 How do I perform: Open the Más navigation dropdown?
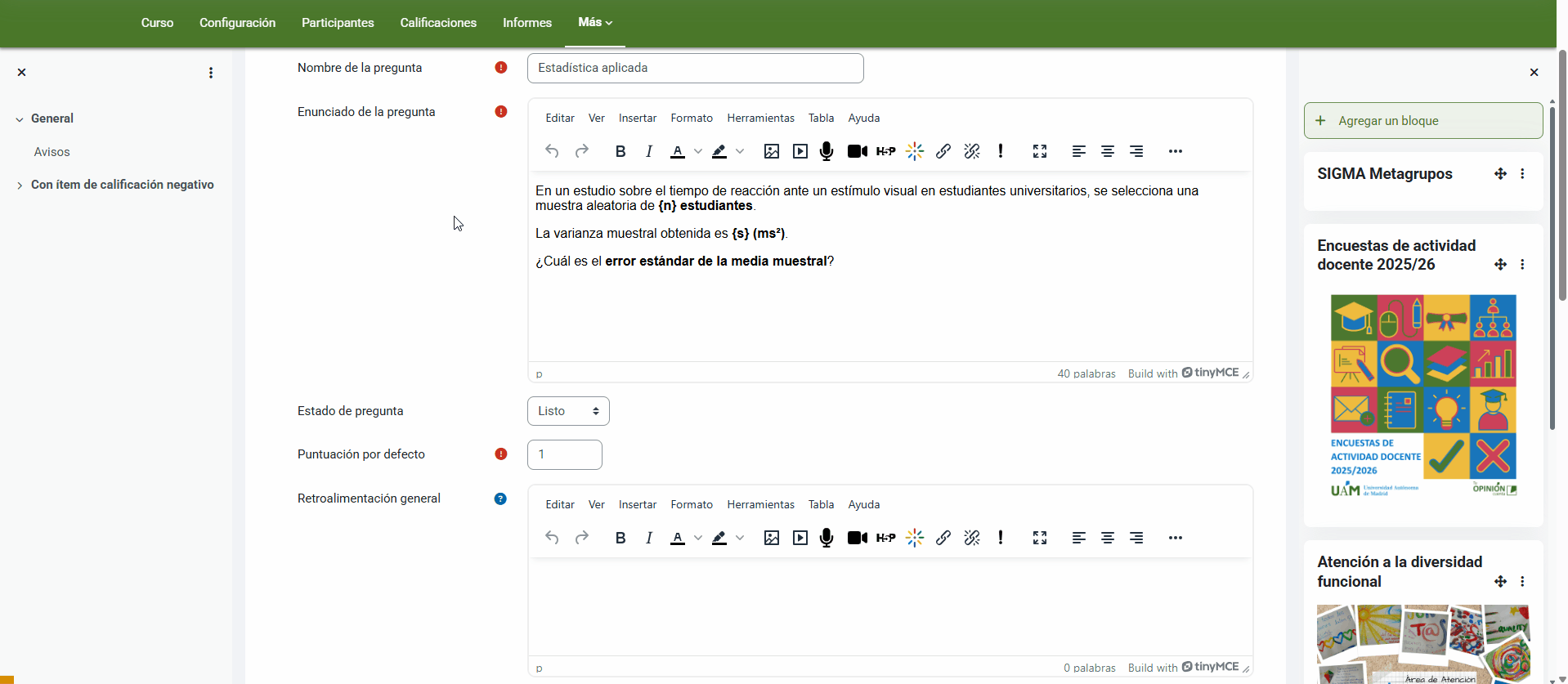coord(595,23)
